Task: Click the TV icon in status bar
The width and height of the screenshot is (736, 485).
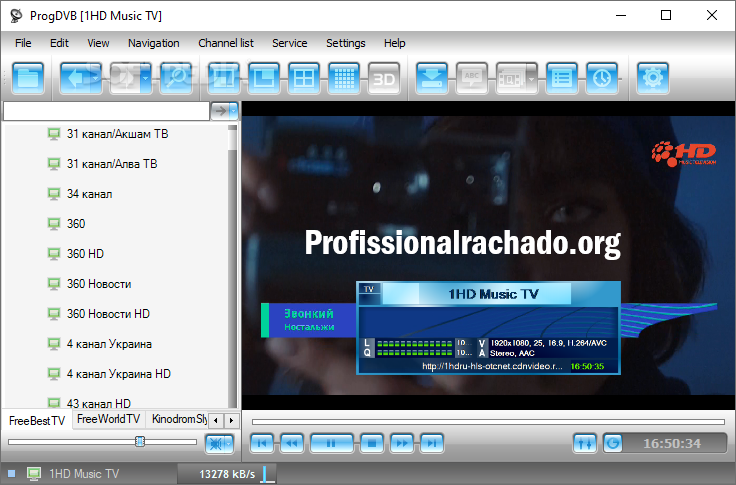Action: coord(34,473)
